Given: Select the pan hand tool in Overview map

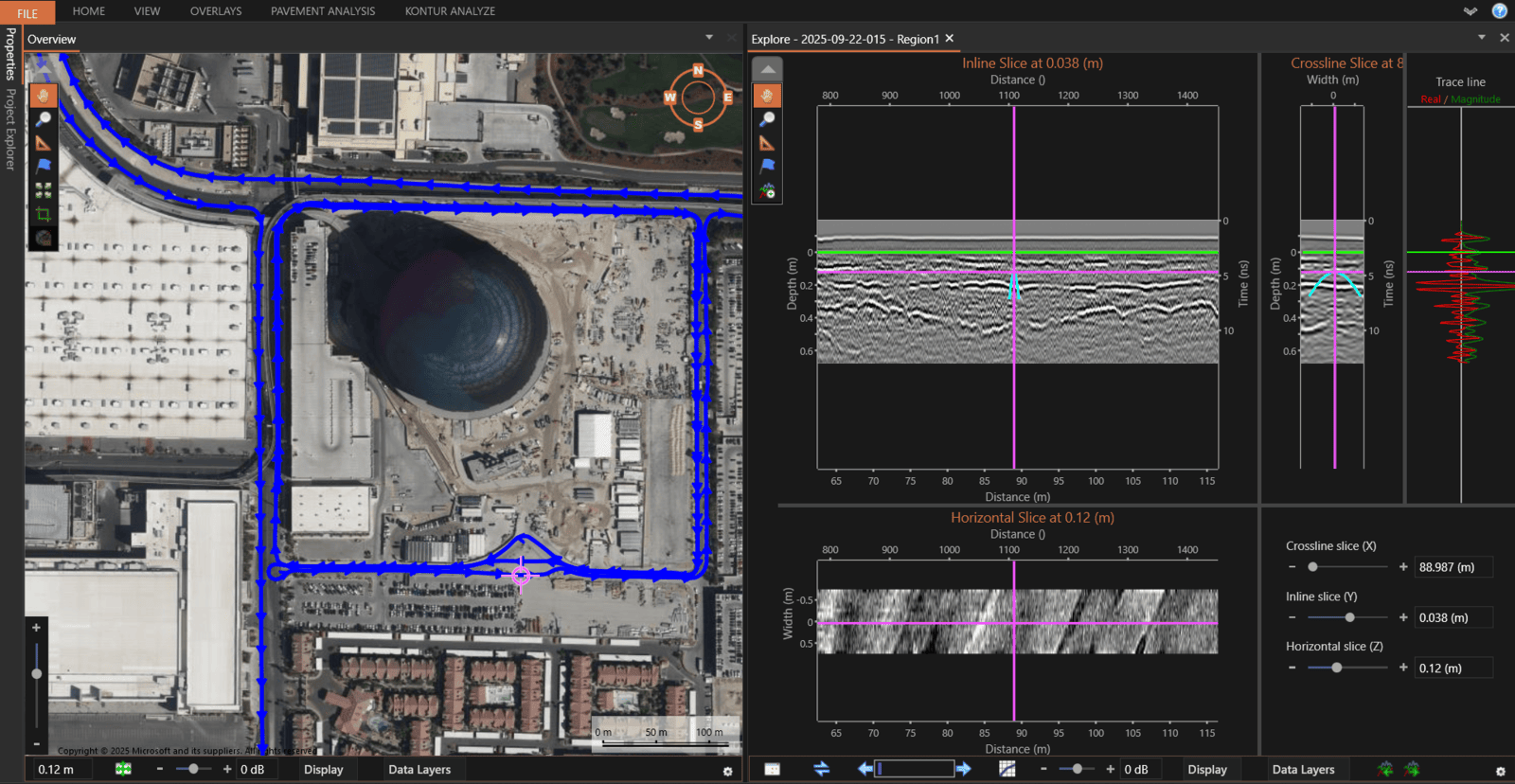Looking at the screenshot, I should tap(44, 96).
